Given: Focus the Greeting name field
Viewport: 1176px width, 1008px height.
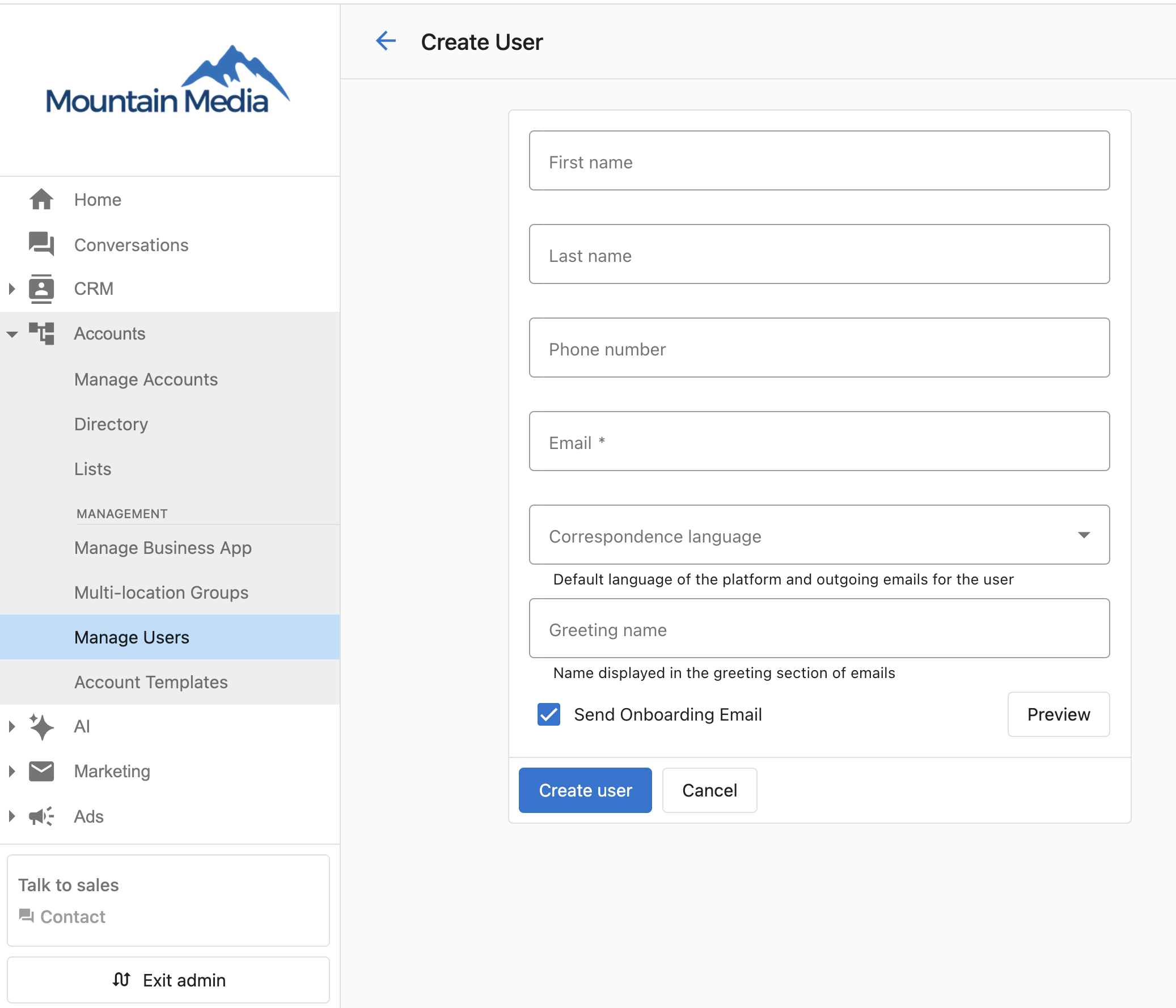Looking at the screenshot, I should 819,628.
